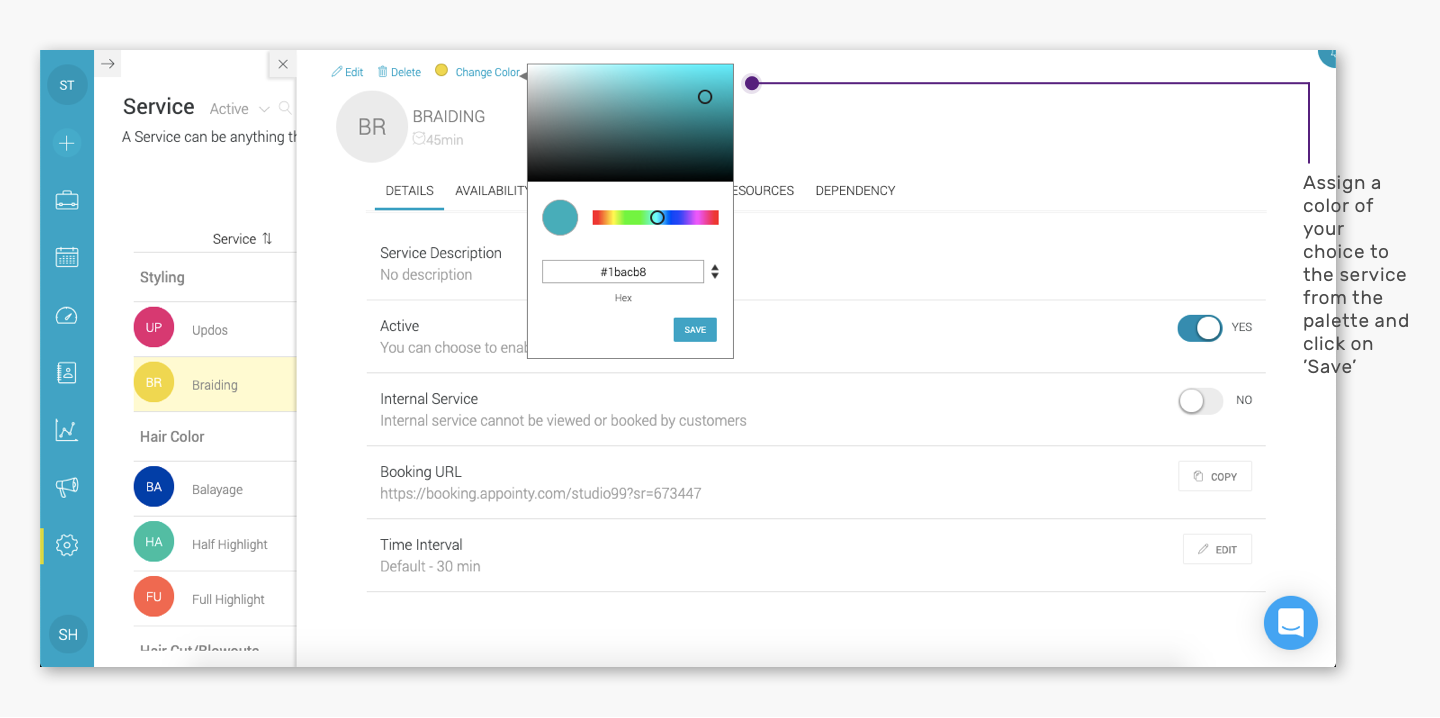Viewport: 1440px width, 718px height.
Task: Click the search magnifier next to Active
Action: (x=286, y=108)
